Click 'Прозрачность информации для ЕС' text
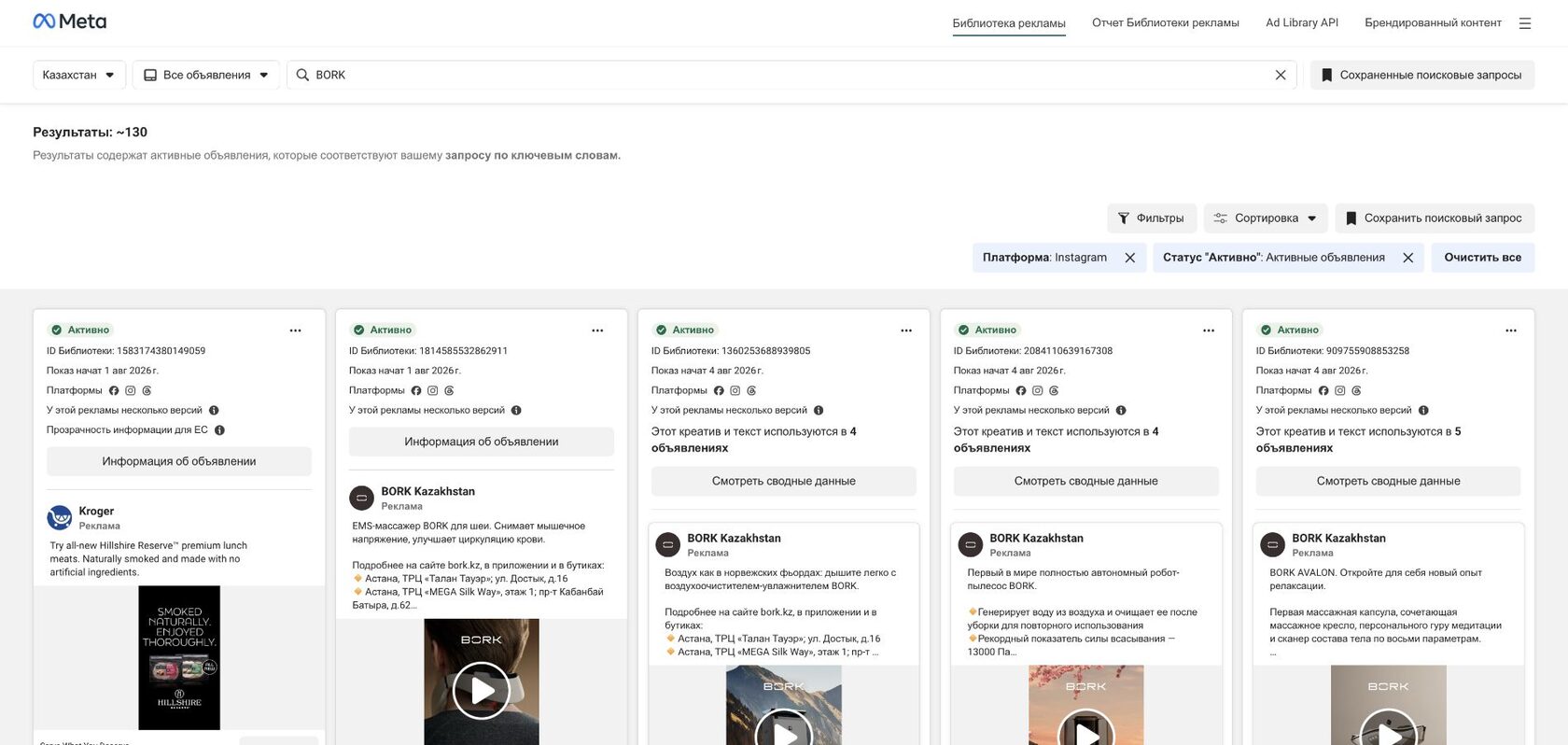Viewport: 1568px width, 745px height. [127, 430]
